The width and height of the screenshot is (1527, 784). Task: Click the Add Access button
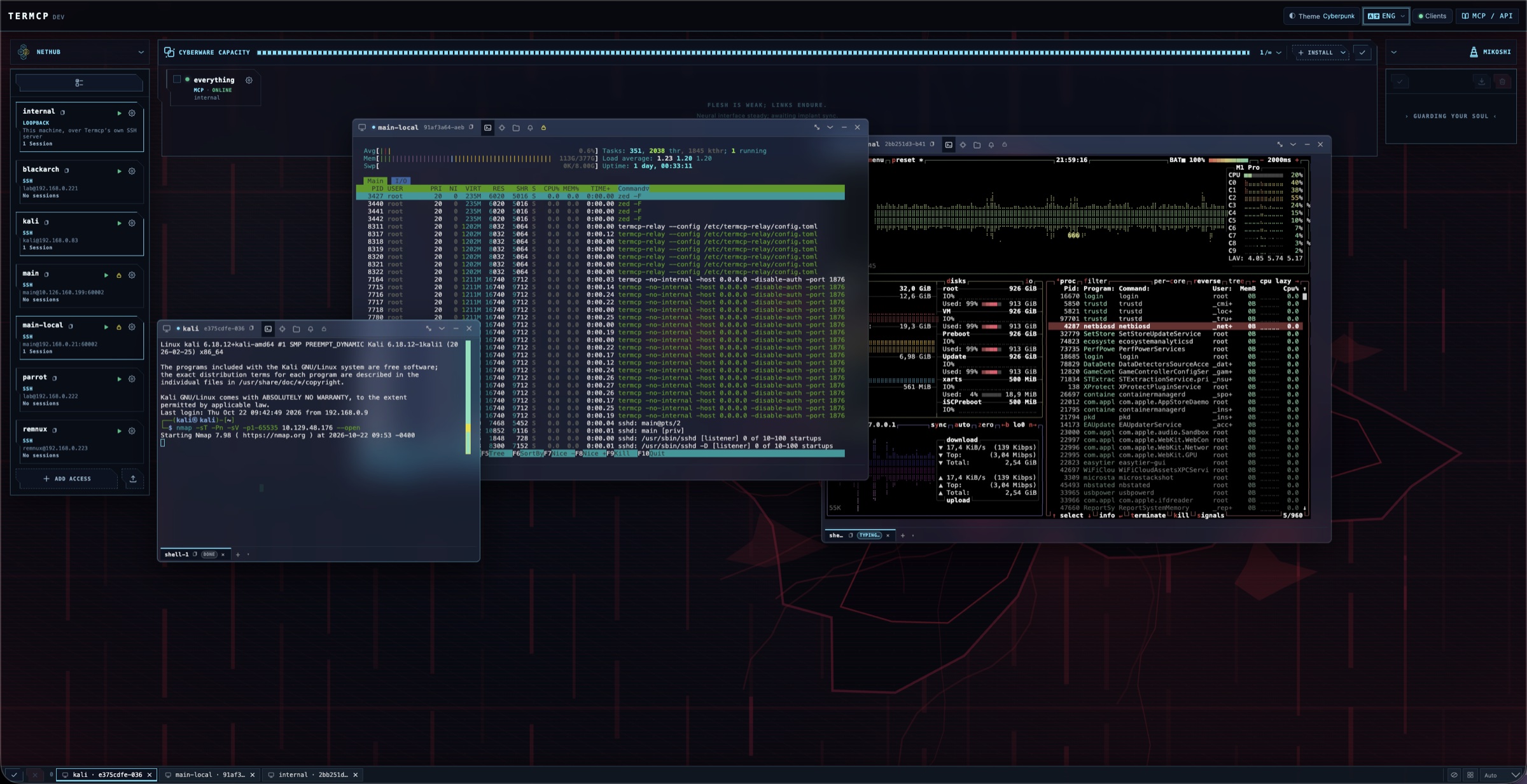tap(67, 479)
